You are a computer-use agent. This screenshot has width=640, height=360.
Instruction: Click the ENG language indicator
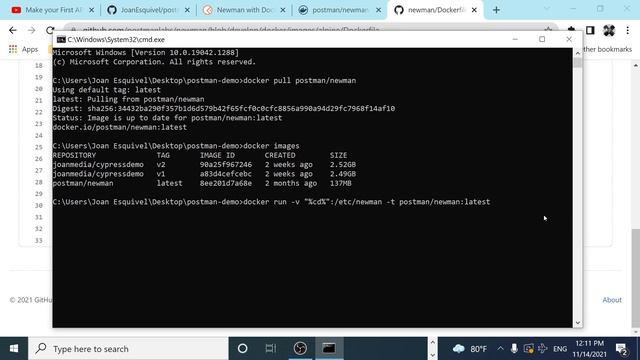point(560,349)
